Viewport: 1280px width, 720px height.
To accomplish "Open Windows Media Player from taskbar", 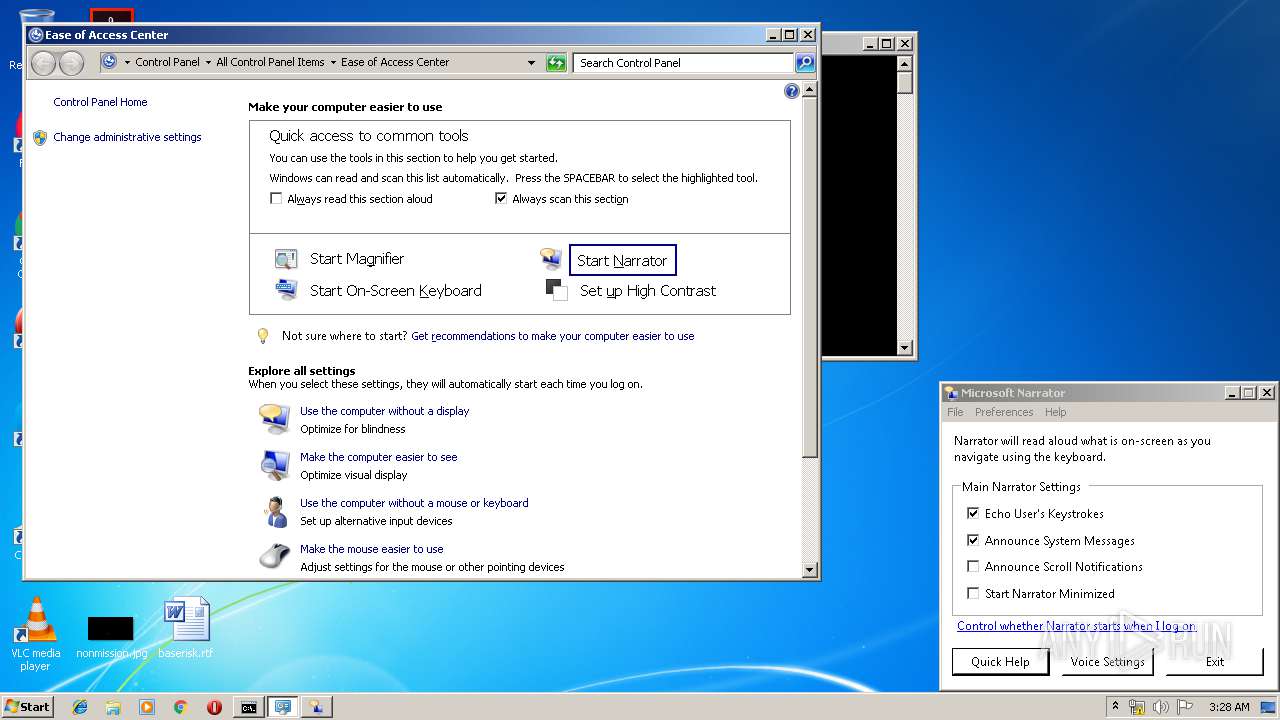I will point(147,707).
